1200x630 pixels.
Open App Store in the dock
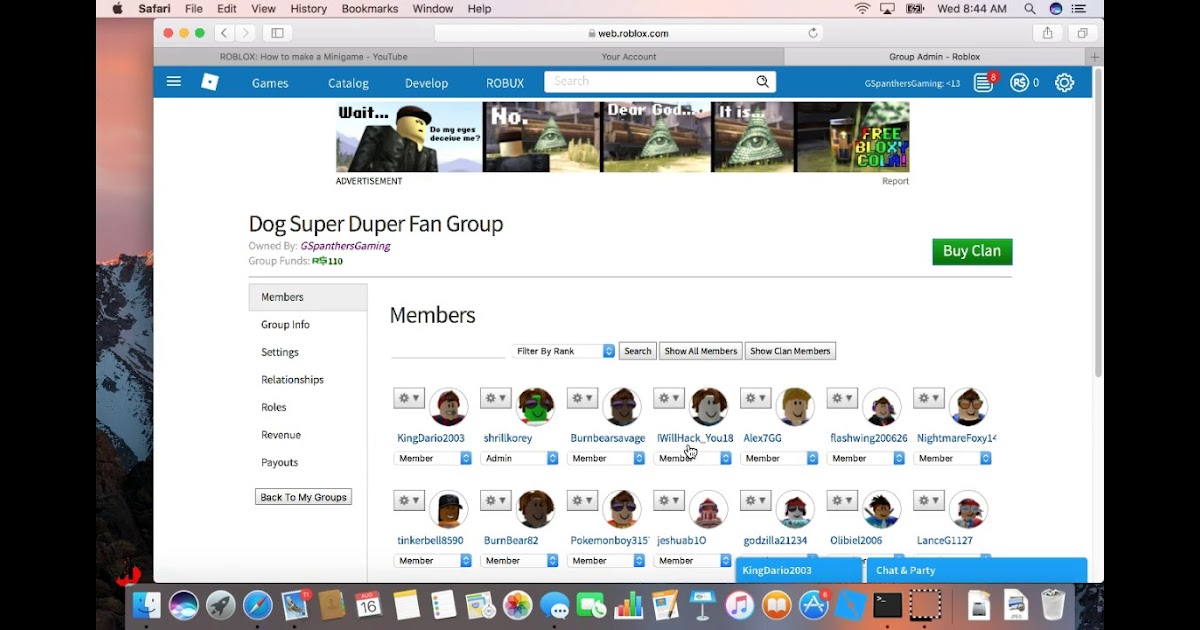[x=814, y=605]
